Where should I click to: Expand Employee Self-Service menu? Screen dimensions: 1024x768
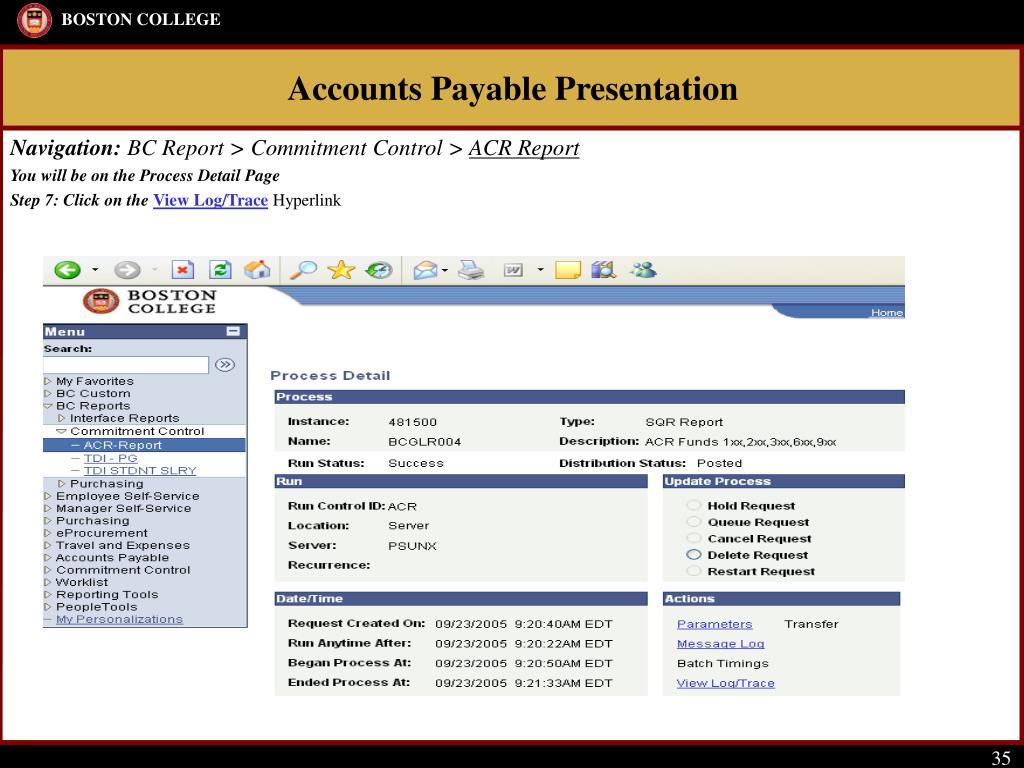coord(48,496)
